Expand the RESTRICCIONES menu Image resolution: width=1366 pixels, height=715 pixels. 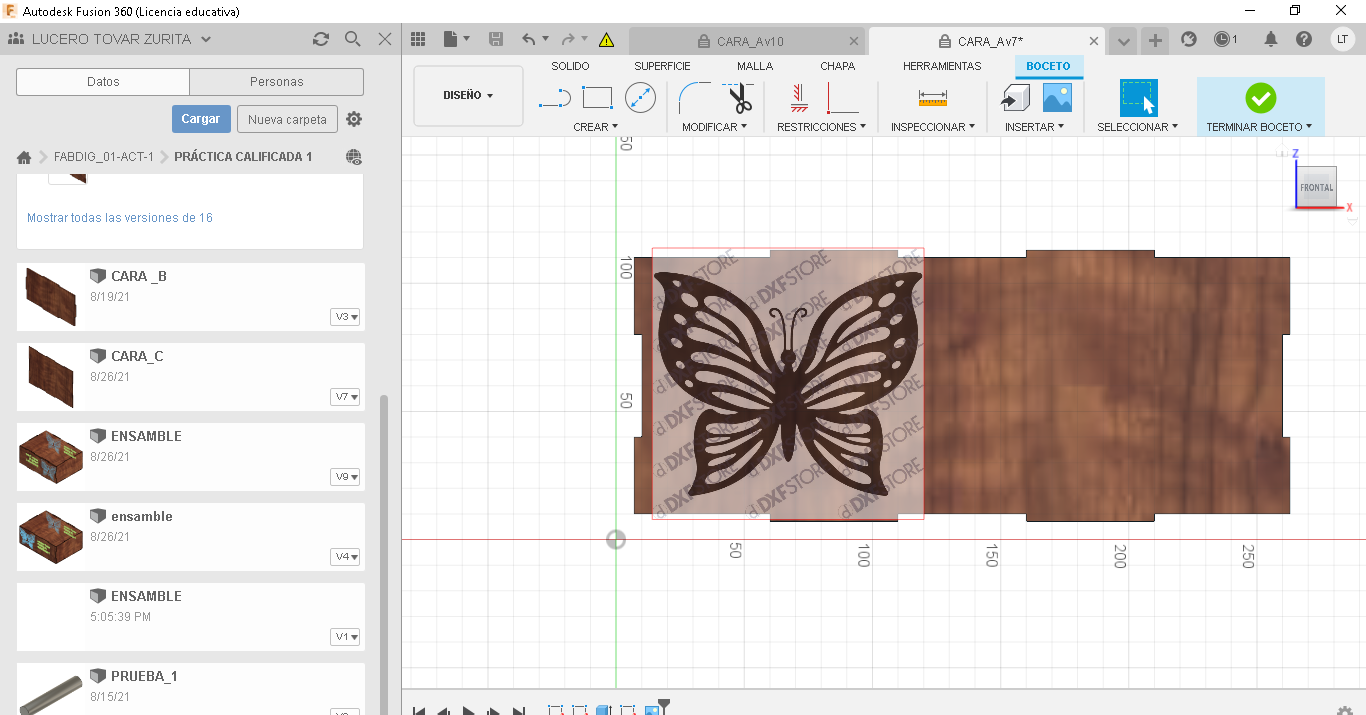tap(821, 127)
